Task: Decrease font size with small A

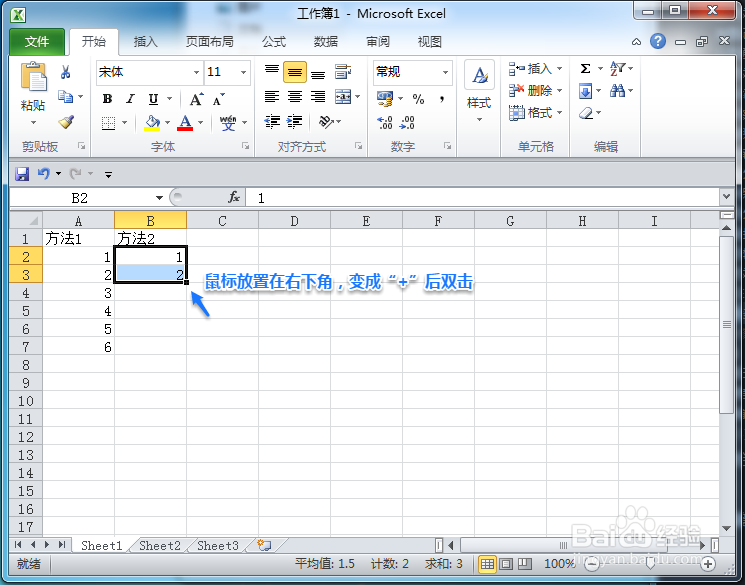Action: click(219, 99)
